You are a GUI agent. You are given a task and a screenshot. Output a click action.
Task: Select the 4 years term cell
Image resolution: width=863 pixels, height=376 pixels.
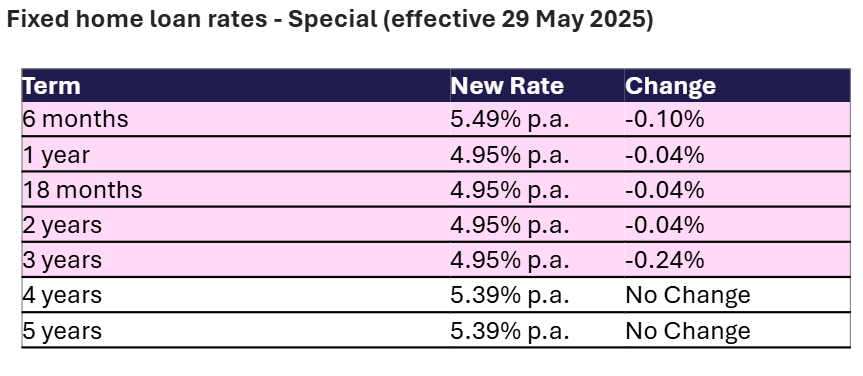[x=236, y=296]
